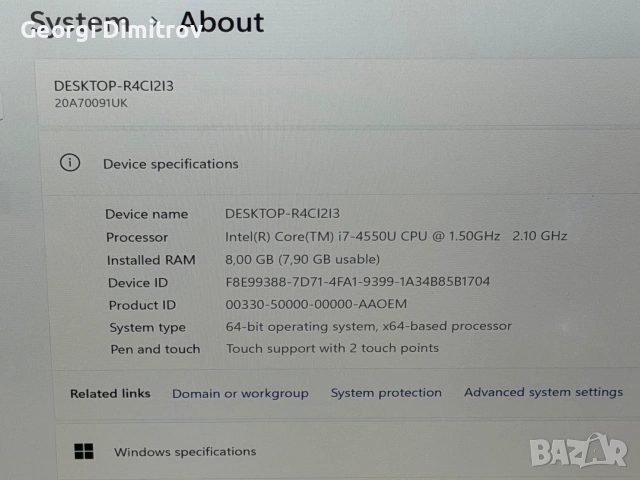Click the About page title

[x=222, y=22]
